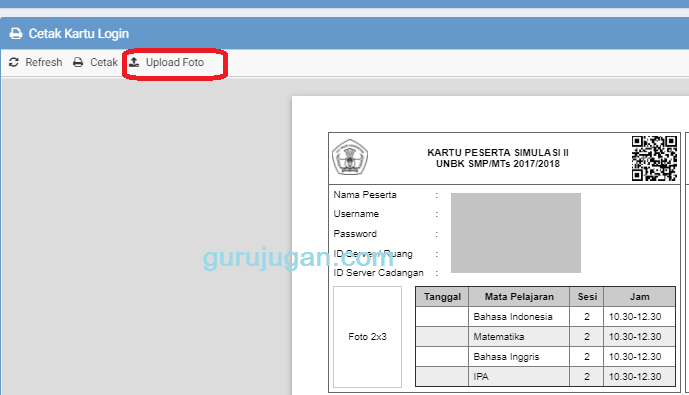
Task: Click the KARTU PESERTA SIMULASI II heading
Action: pos(498,152)
